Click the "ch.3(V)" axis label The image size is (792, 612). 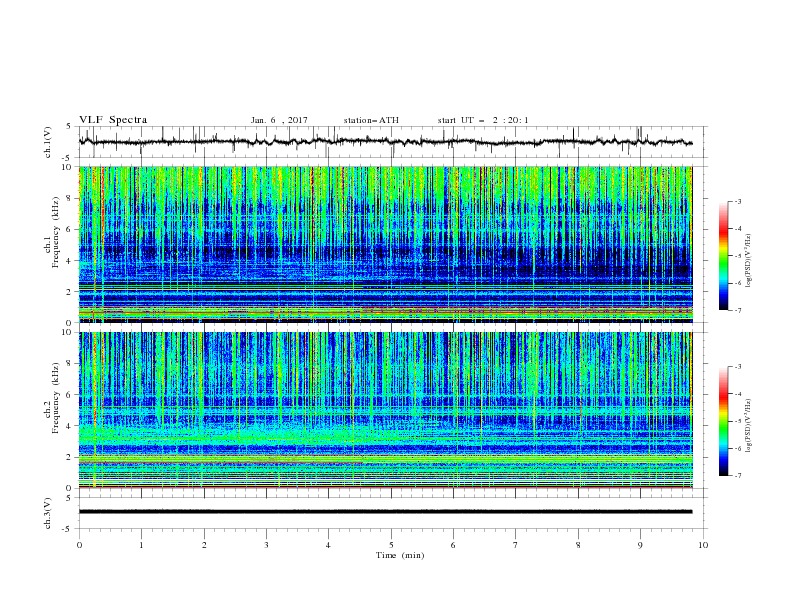48,513
